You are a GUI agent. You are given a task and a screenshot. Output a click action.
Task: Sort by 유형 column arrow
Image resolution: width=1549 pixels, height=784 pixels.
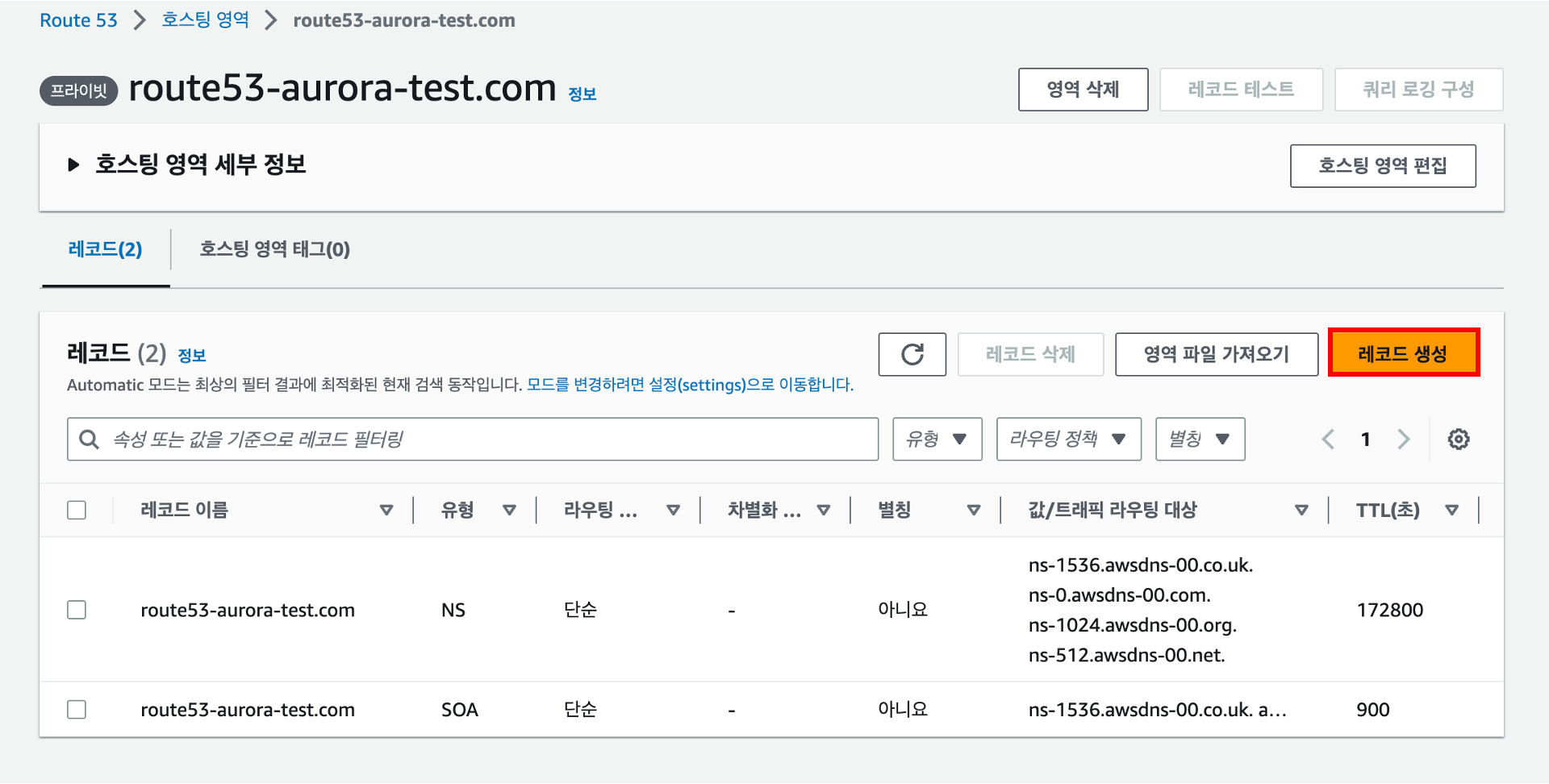509,510
